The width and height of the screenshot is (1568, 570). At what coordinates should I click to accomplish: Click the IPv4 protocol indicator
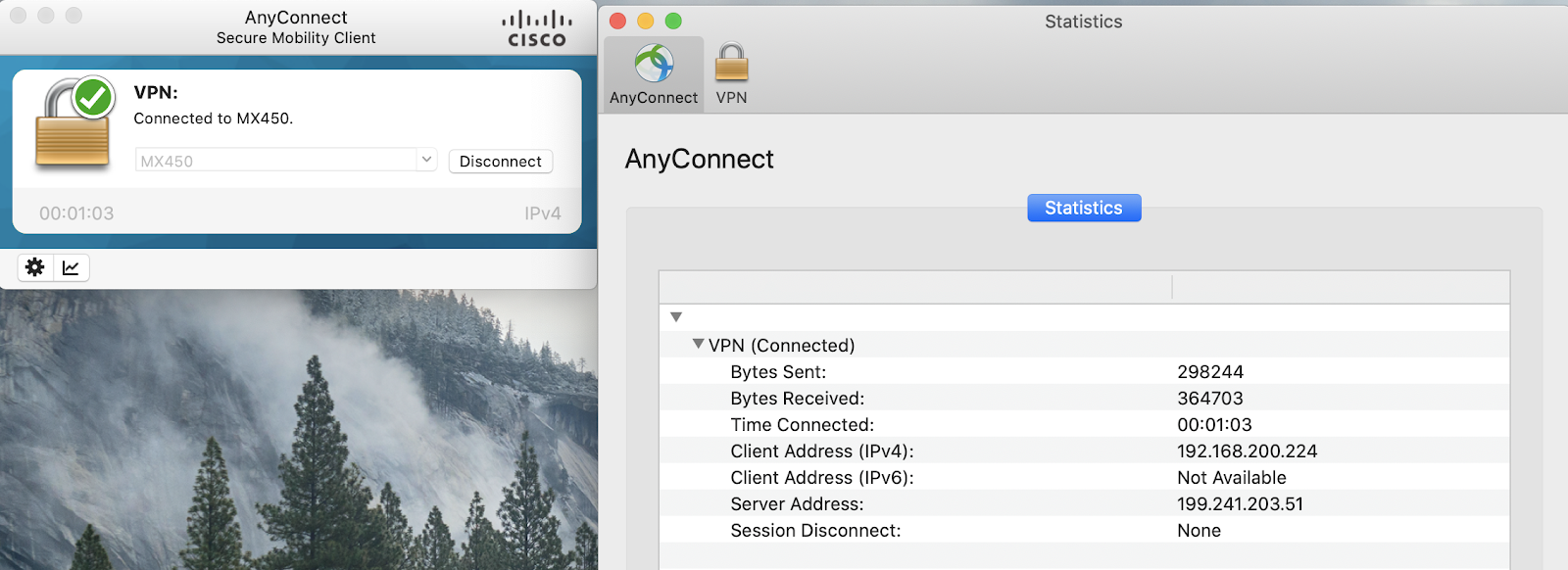tap(543, 214)
